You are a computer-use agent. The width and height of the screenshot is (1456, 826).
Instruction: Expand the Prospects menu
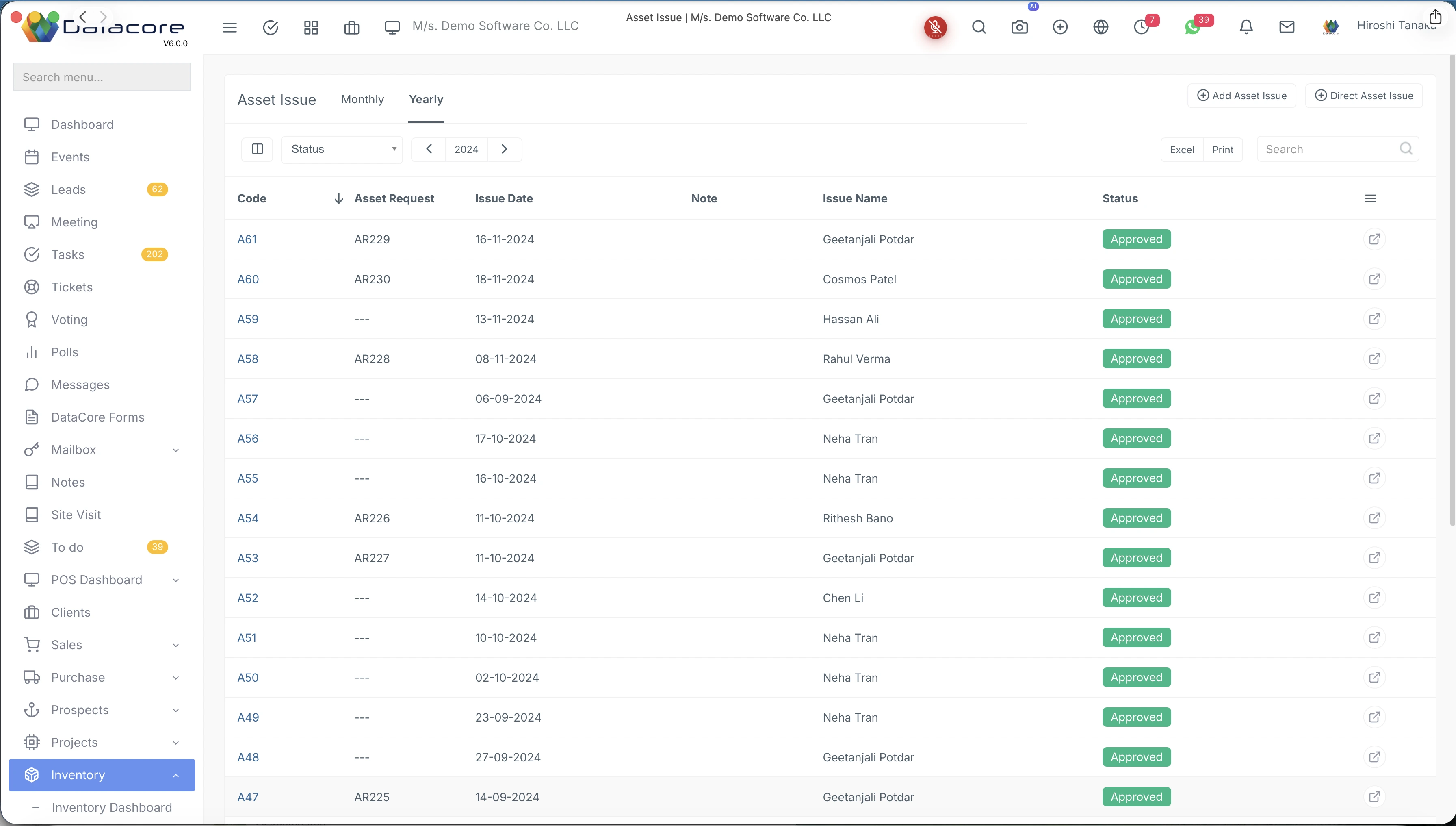pyautogui.click(x=102, y=710)
